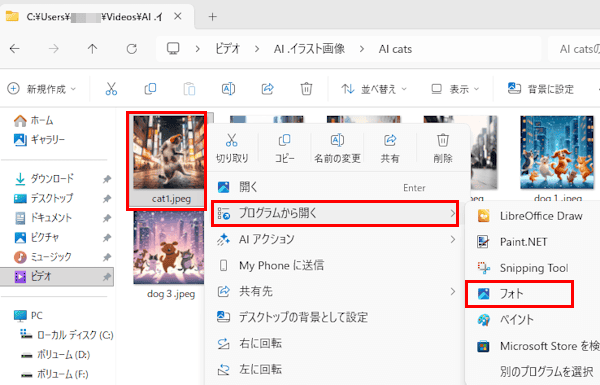Choose デスクトップの背景として設定
600x385 pixels.
tap(336, 317)
